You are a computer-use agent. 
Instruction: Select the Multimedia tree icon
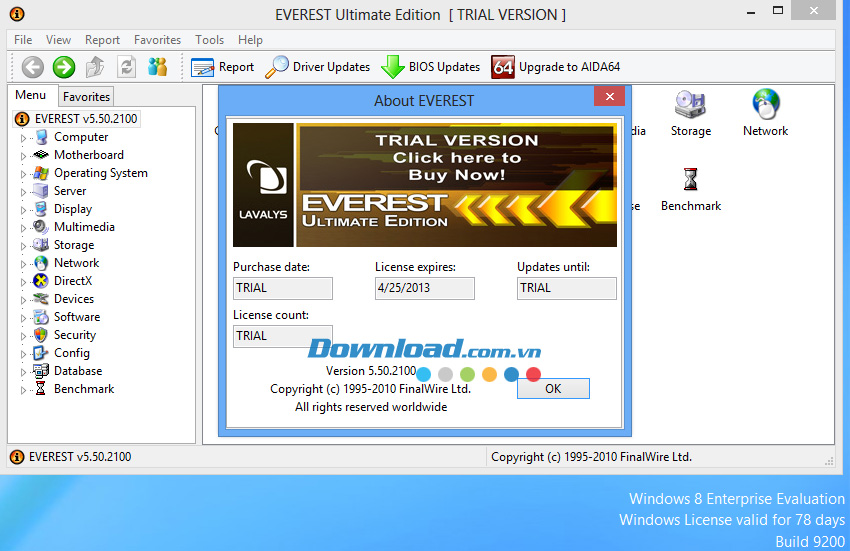[x=41, y=227]
